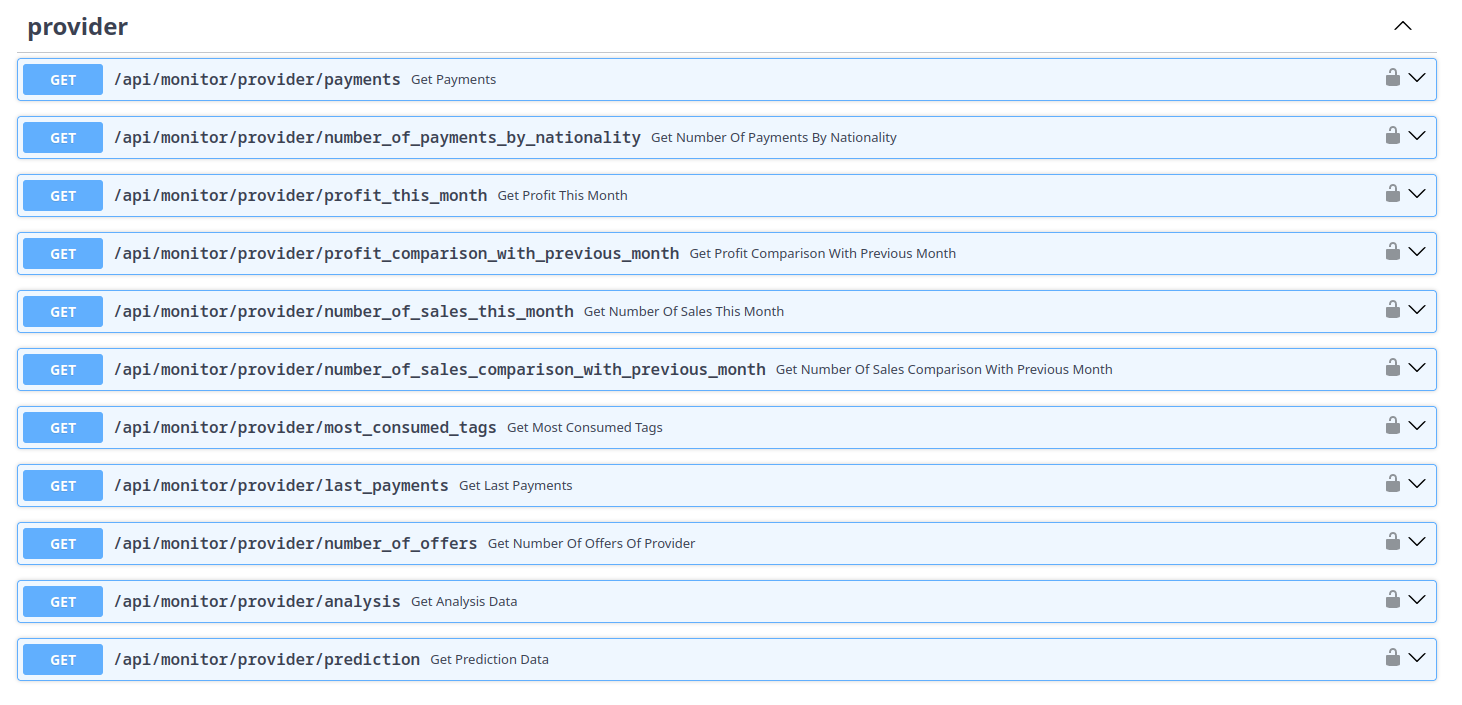Click the GET badge on the prediction endpoint
Viewport: 1462px width, 705px height.
62,659
